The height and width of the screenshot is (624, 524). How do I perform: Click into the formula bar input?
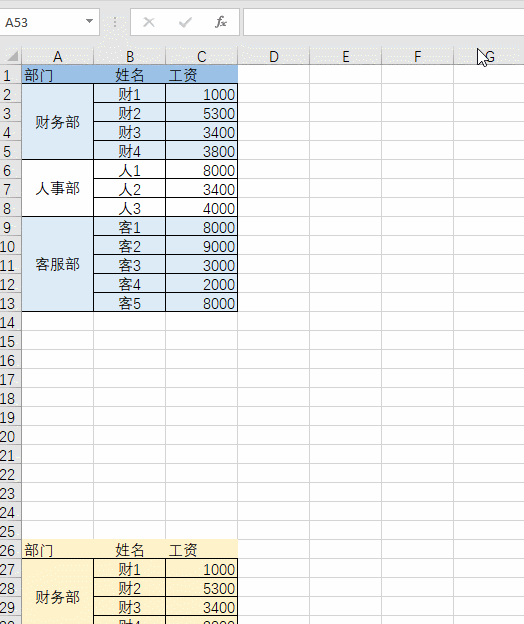coord(384,22)
